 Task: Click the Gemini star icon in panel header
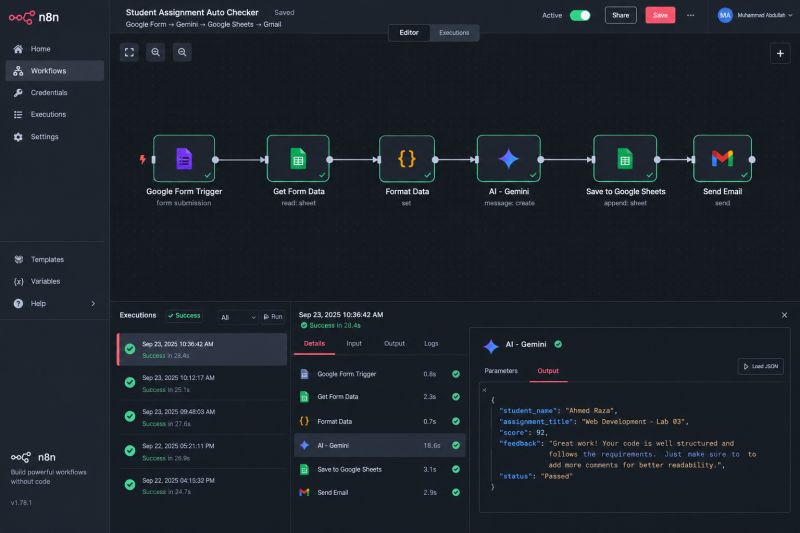[x=491, y=346]
